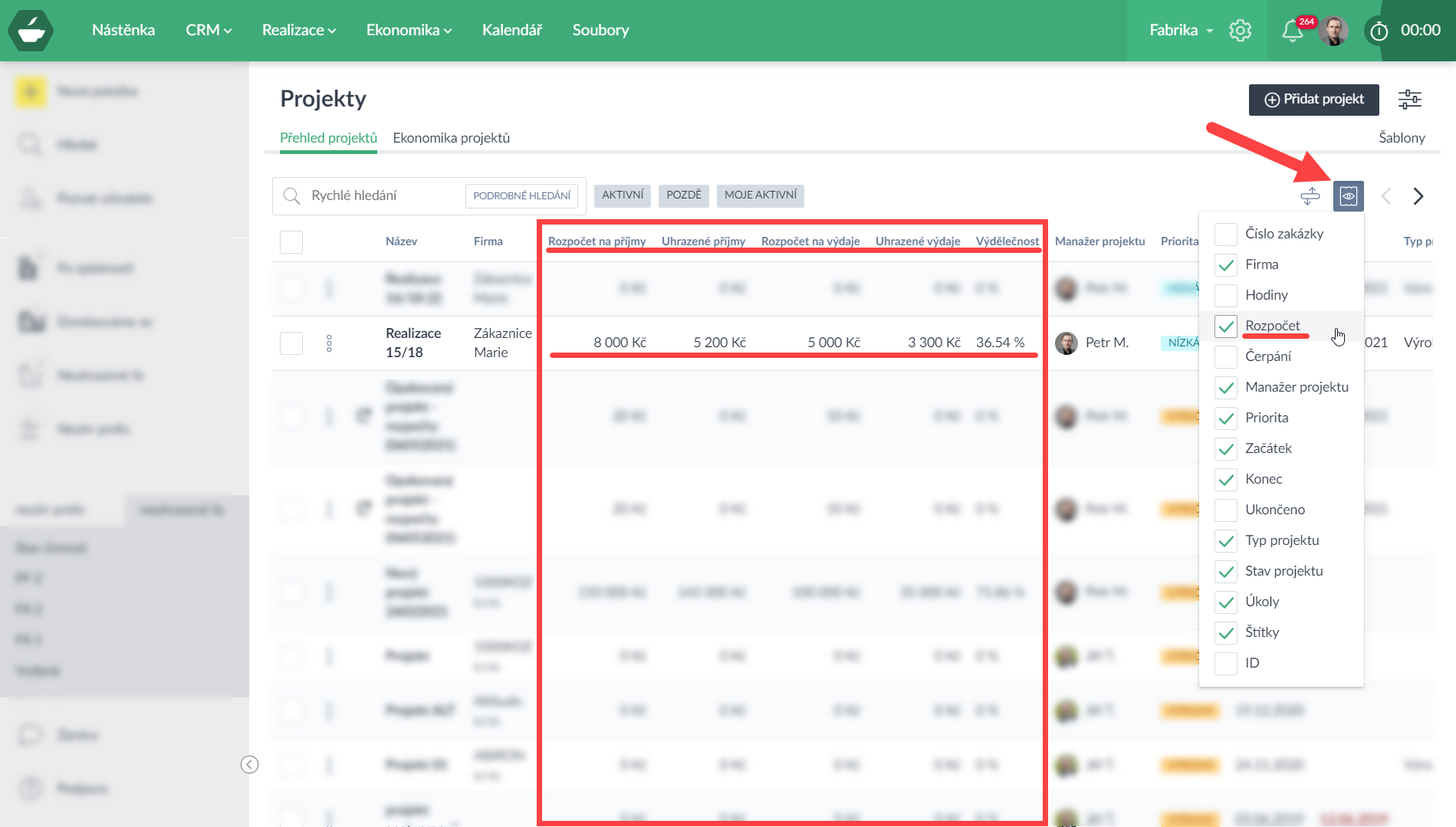Click the timer stopwatch icon
The image size is (1456, 827).
click(1379, 31)
